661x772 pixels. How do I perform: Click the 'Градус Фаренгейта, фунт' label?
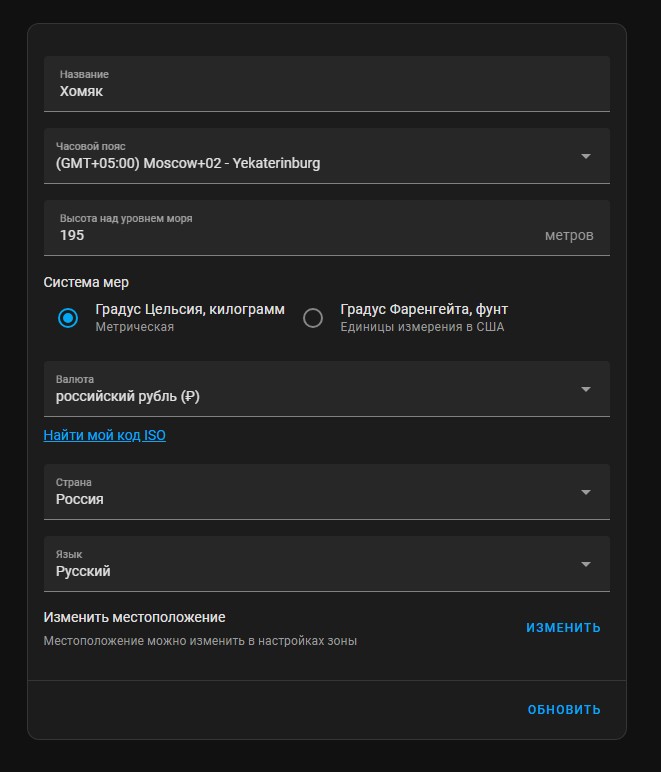tap(424, 310)
